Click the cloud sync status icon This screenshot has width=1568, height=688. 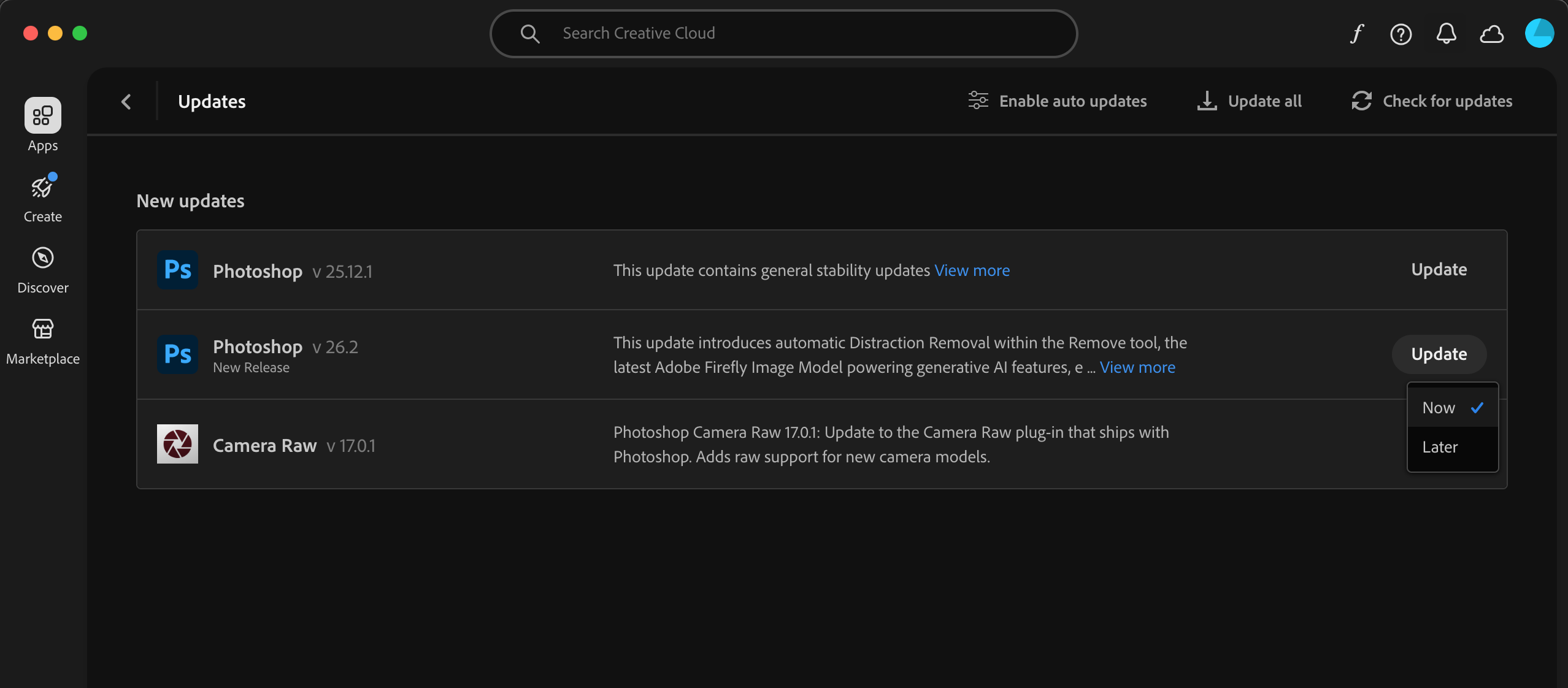pos(1491,34)
